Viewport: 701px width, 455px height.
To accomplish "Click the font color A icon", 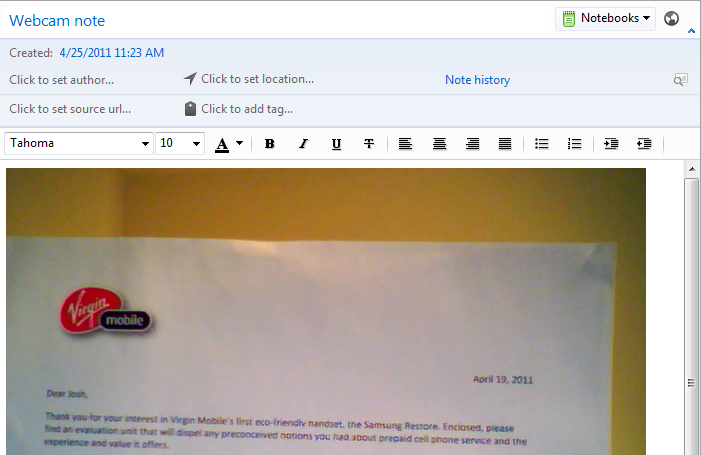I will coord(222,144).
